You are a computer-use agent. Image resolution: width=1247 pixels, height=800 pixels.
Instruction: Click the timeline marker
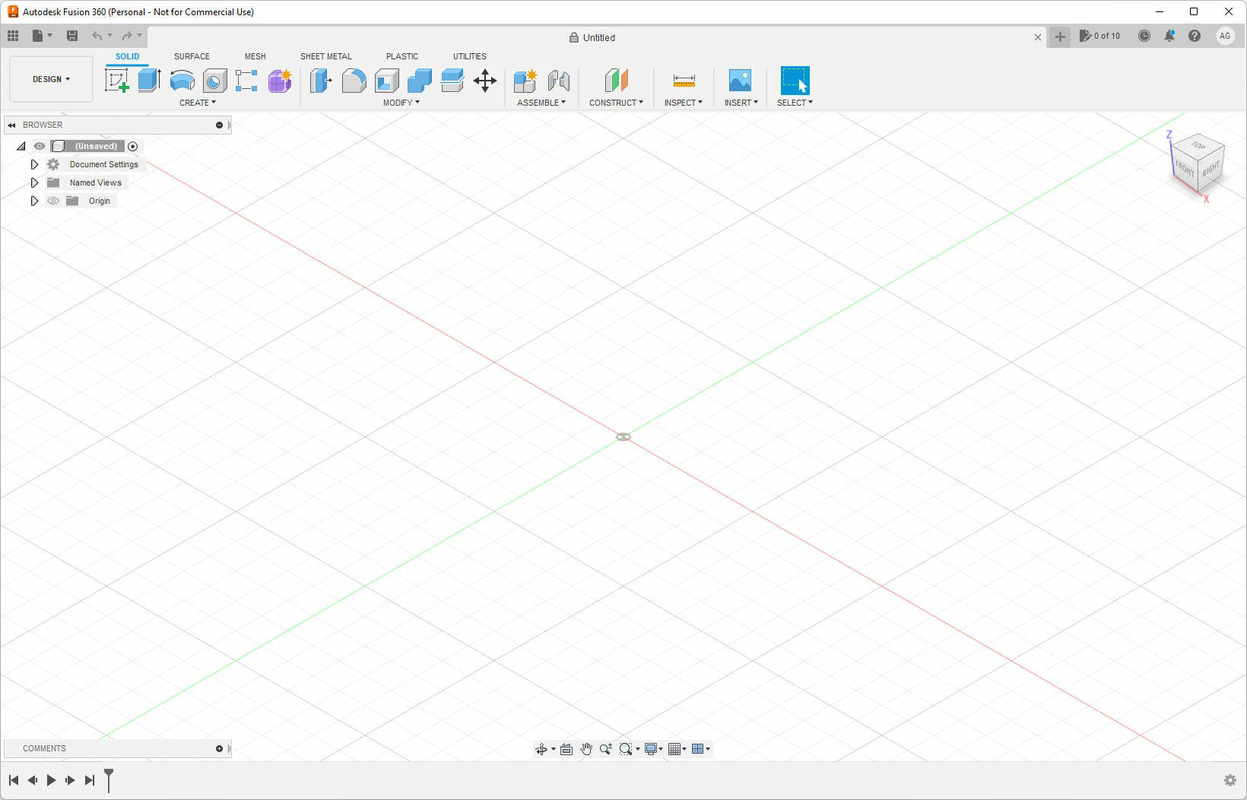[109, 779]
